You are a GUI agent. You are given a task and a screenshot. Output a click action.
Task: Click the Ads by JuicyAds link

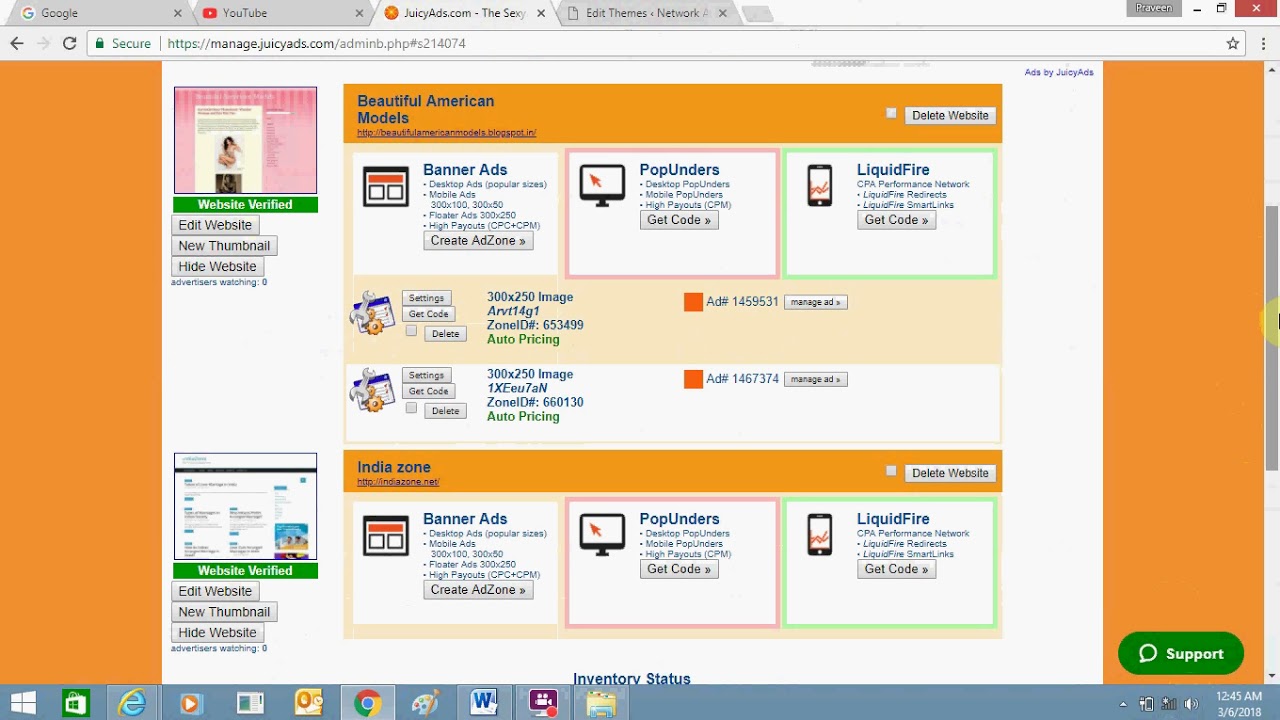[x=1059, y=72]
